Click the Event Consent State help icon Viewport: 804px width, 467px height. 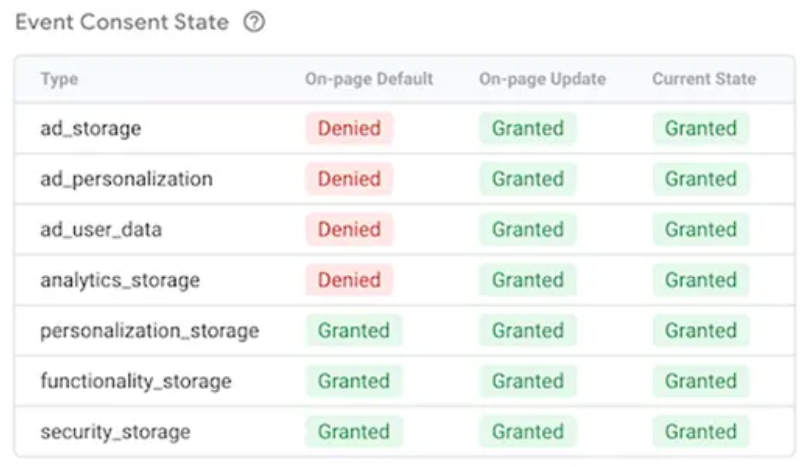pos(254,22)
